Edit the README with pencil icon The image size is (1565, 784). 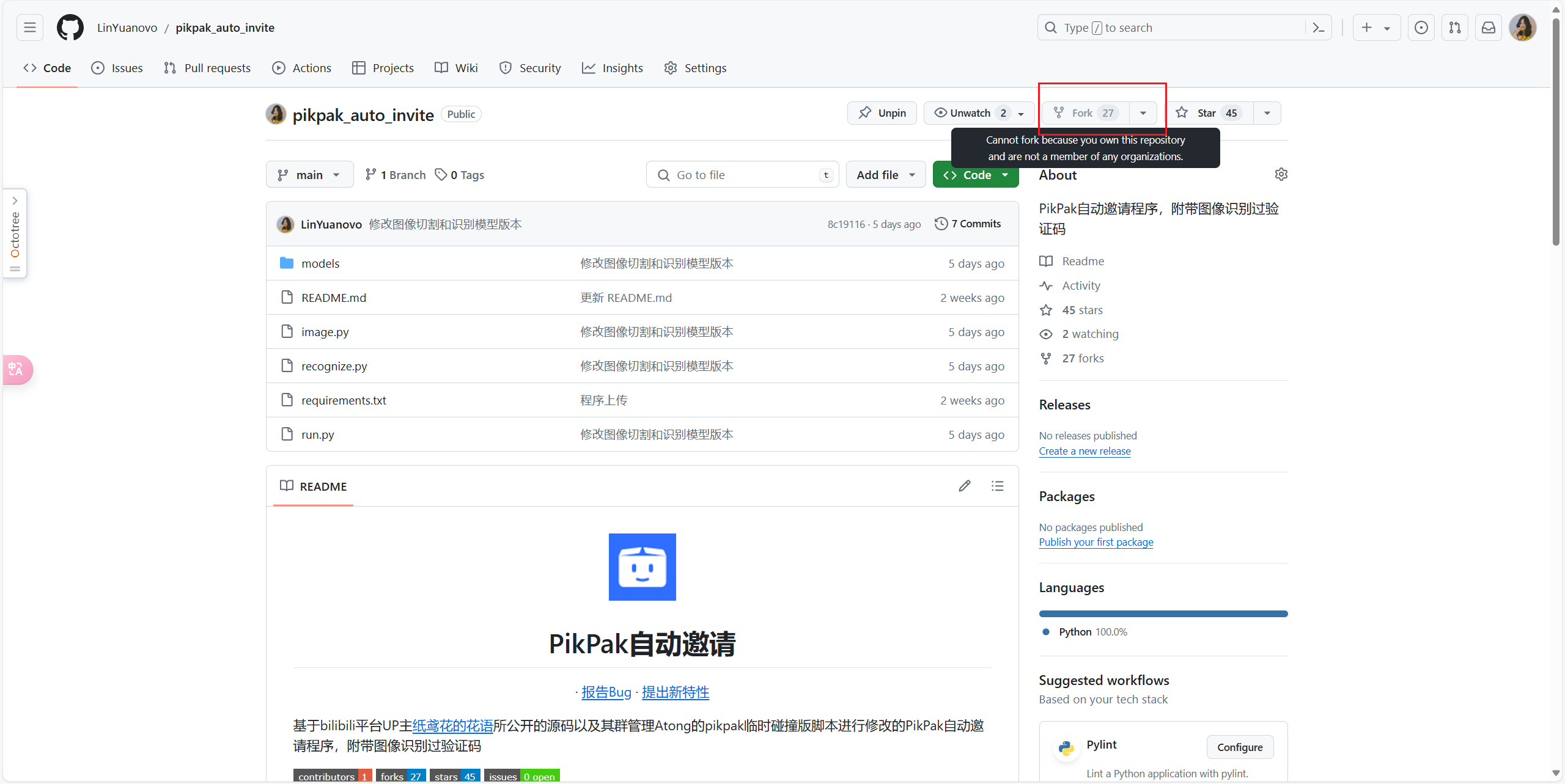click(x=965, y=486)
